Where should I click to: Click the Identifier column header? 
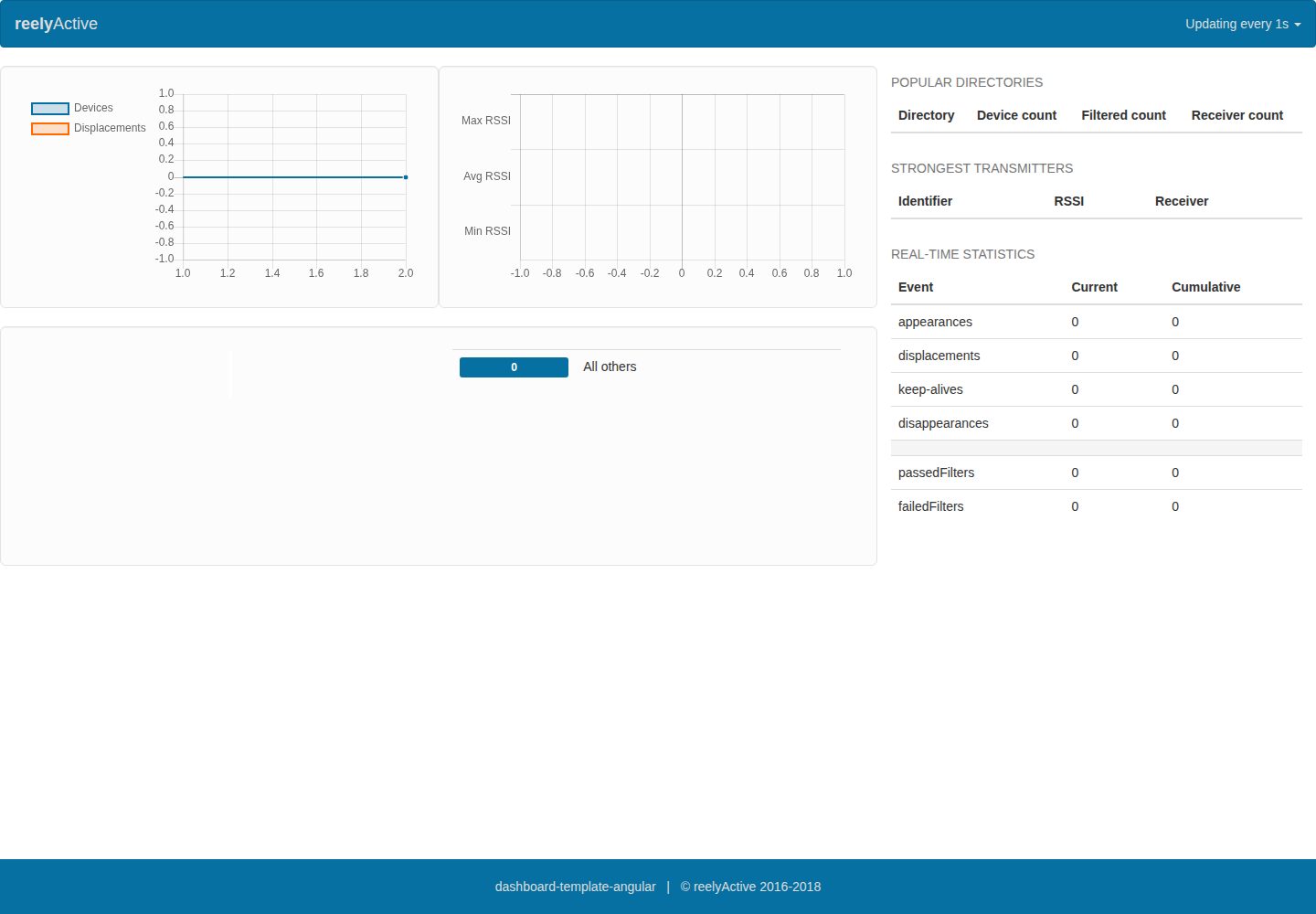tap(925, 201)
